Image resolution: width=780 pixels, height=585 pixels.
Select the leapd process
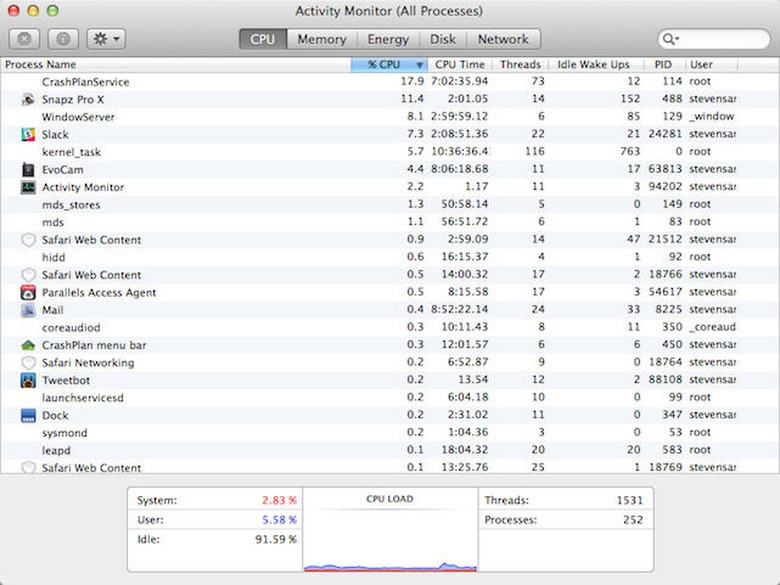(390, 450)
